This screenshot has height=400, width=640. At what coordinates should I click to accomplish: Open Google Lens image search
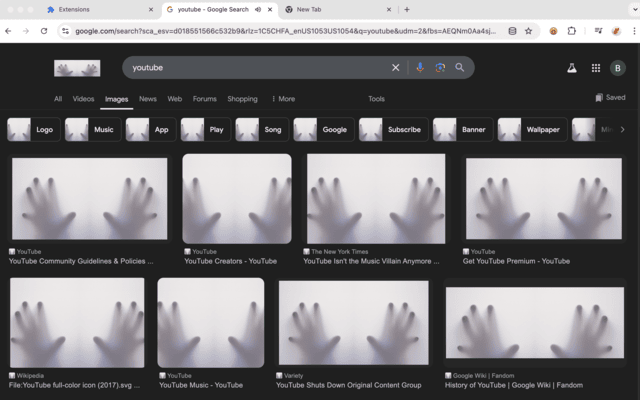click(x=440, y=68)
